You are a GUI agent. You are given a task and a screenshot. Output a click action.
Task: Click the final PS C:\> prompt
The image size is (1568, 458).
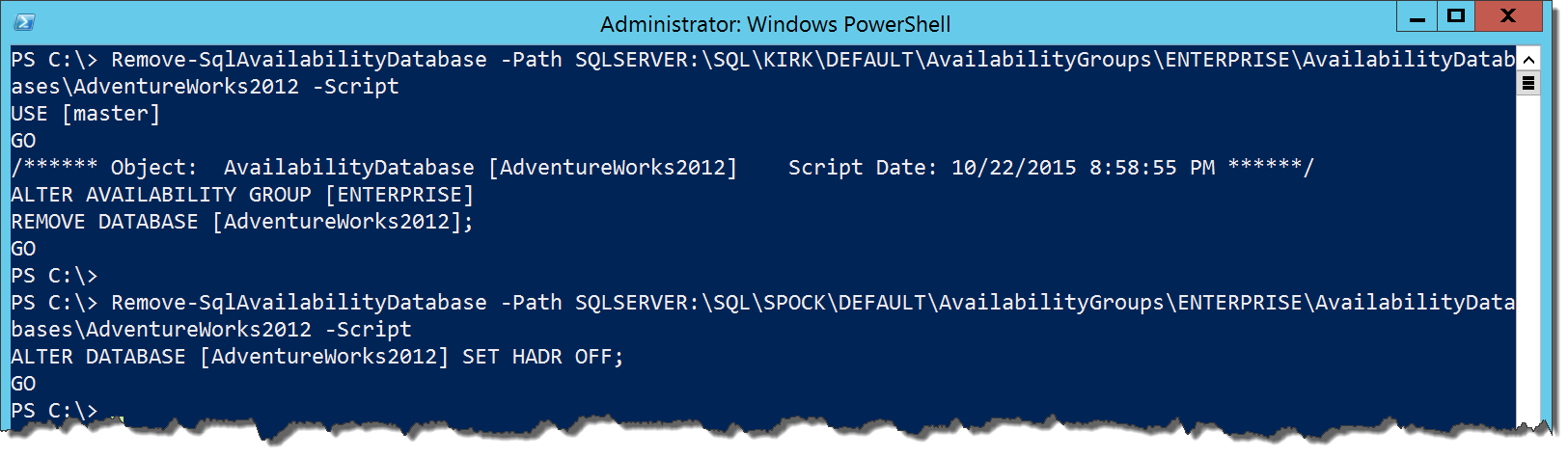[54, 411]
